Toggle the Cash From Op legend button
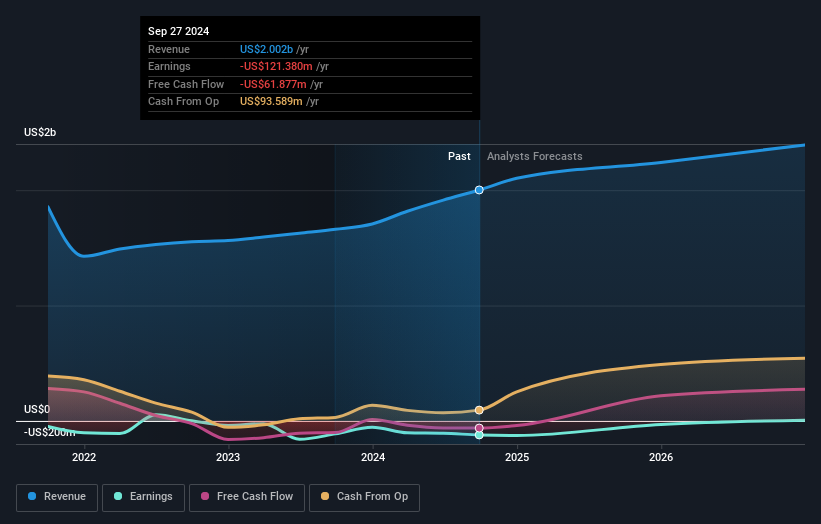Image resolution: width=821 pixels, height=524 pixels. [x=364, y=497]
